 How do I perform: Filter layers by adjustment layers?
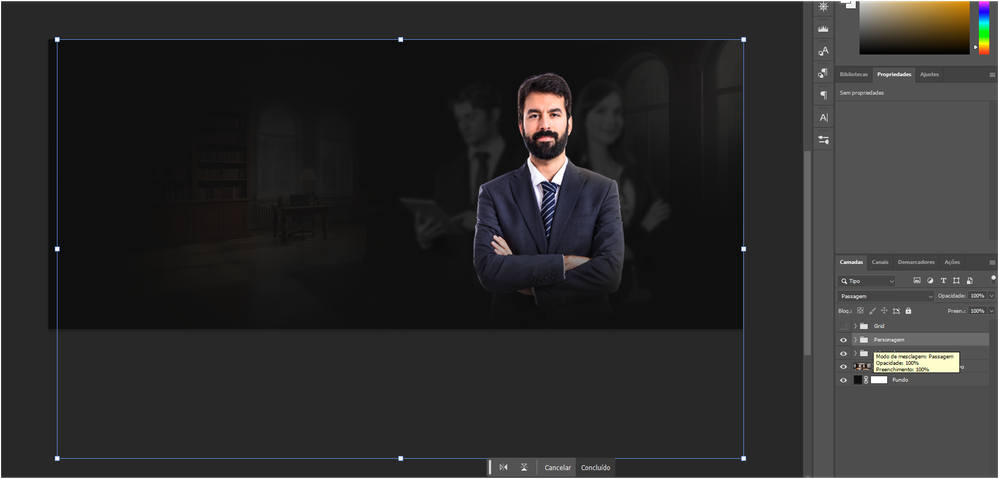(x=930, y=280)
